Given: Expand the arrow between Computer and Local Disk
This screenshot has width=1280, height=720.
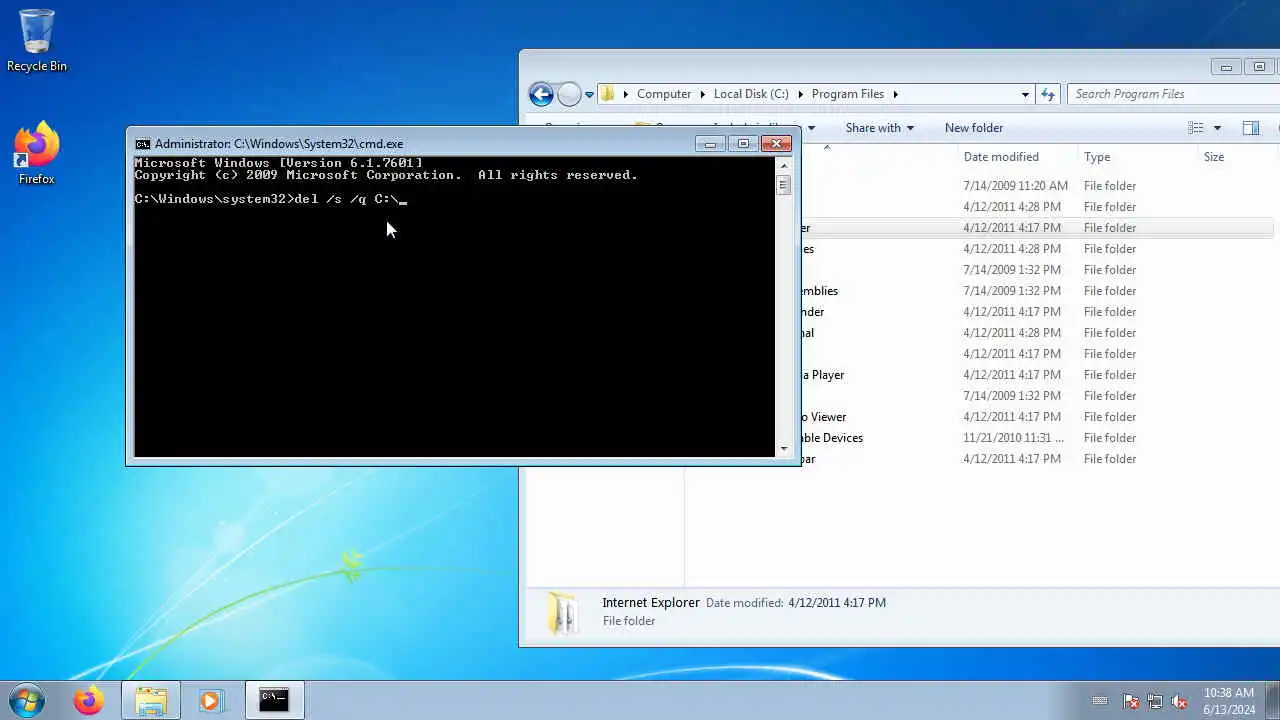Looking at the screenshot, I should point(702,94).
